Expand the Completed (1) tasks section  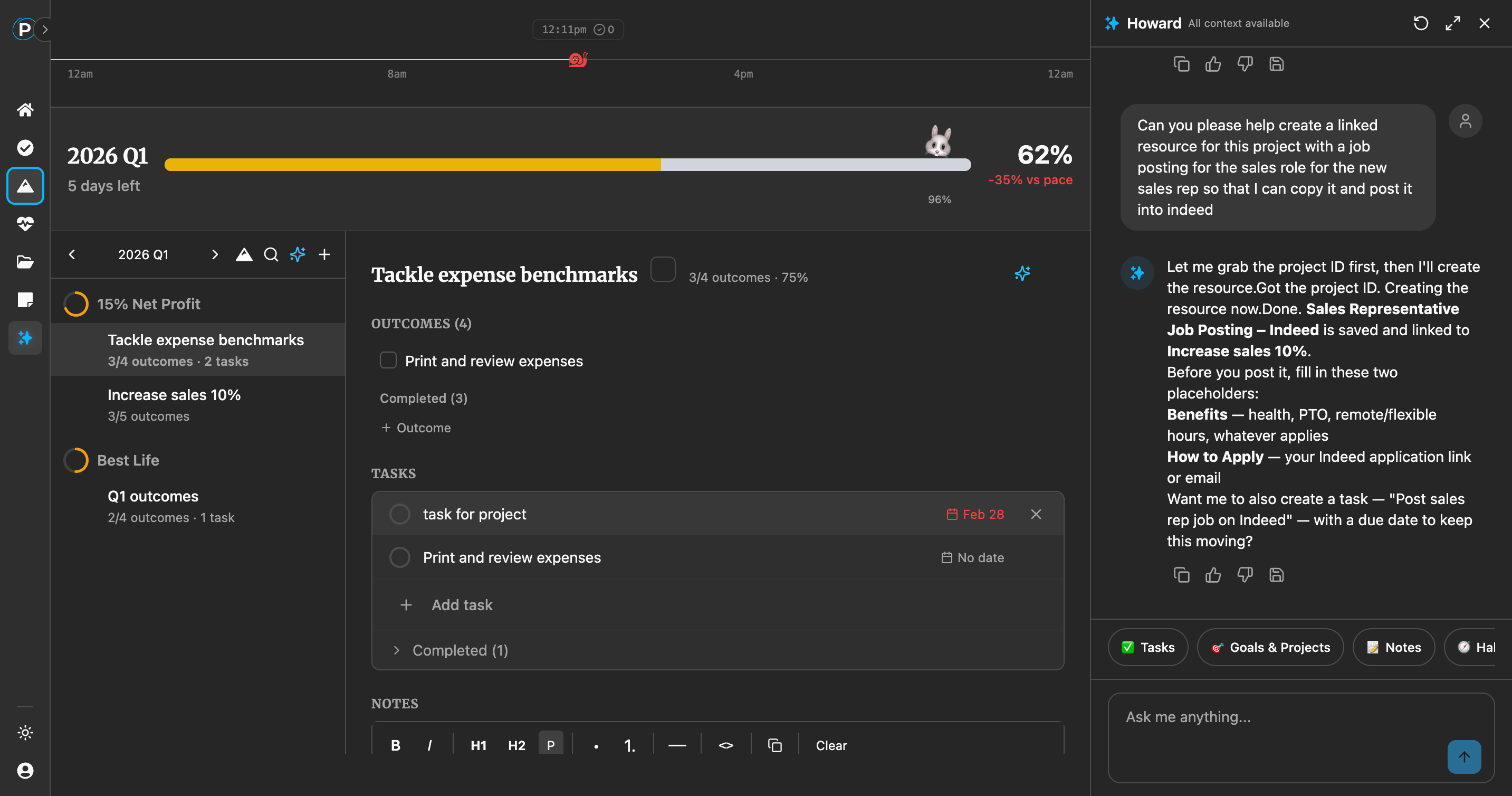[x=397, y=650]
